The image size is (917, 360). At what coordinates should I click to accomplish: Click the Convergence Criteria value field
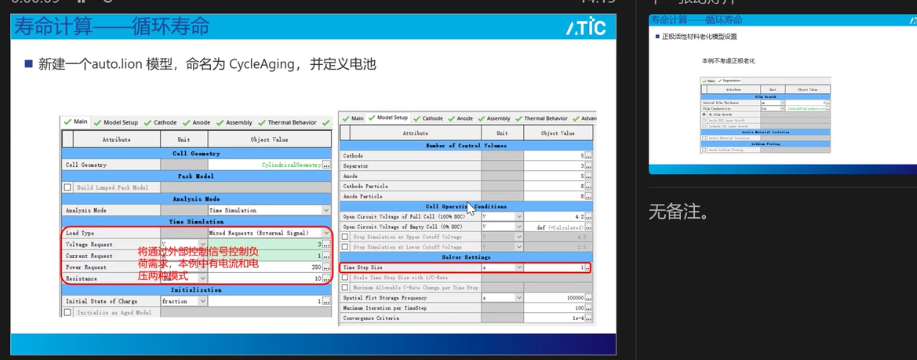(554, 319)
